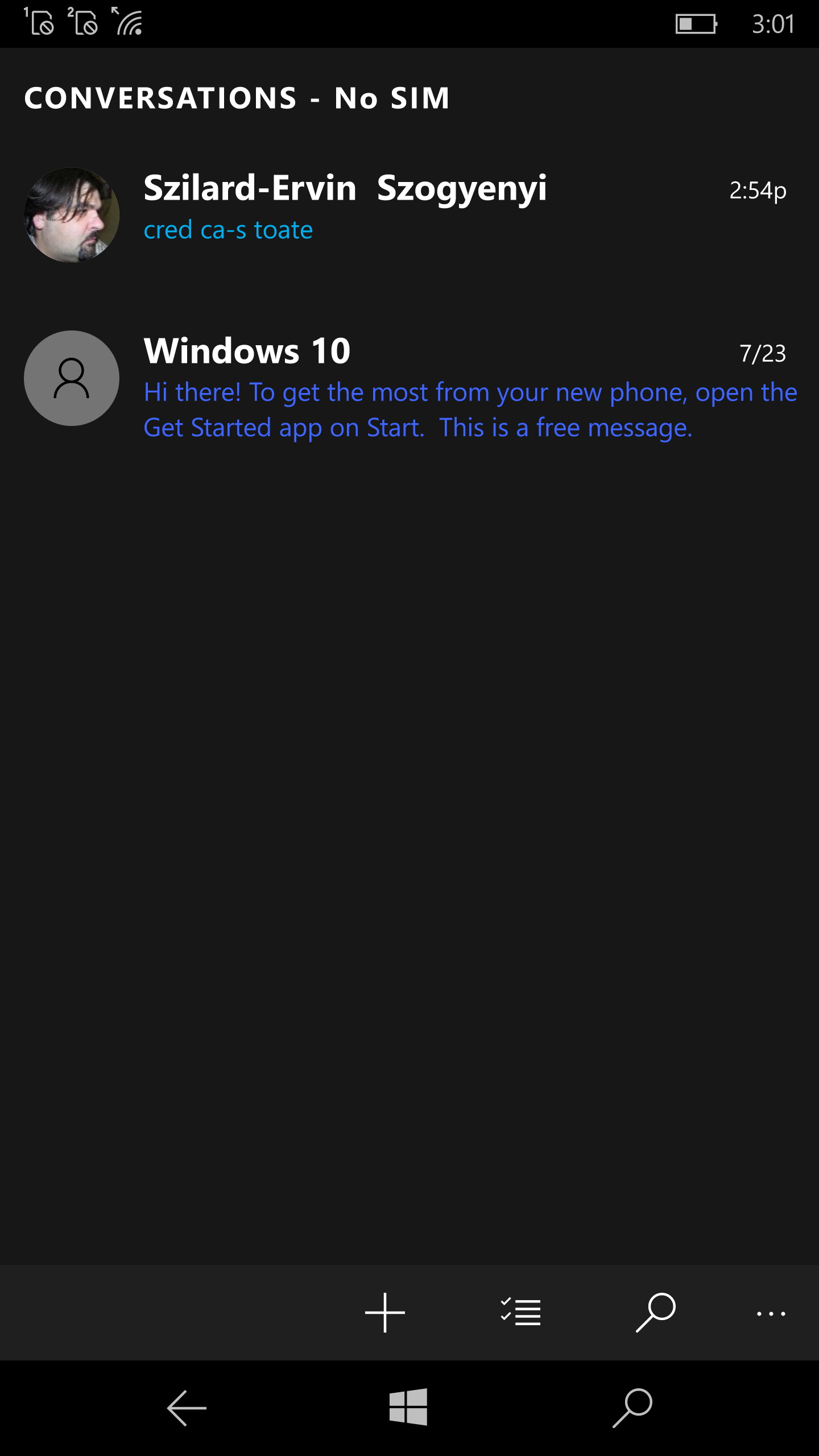Viewport: 819px width, 1456px height.
Task: Tap the battery status icon
Action: pos(696,24)
